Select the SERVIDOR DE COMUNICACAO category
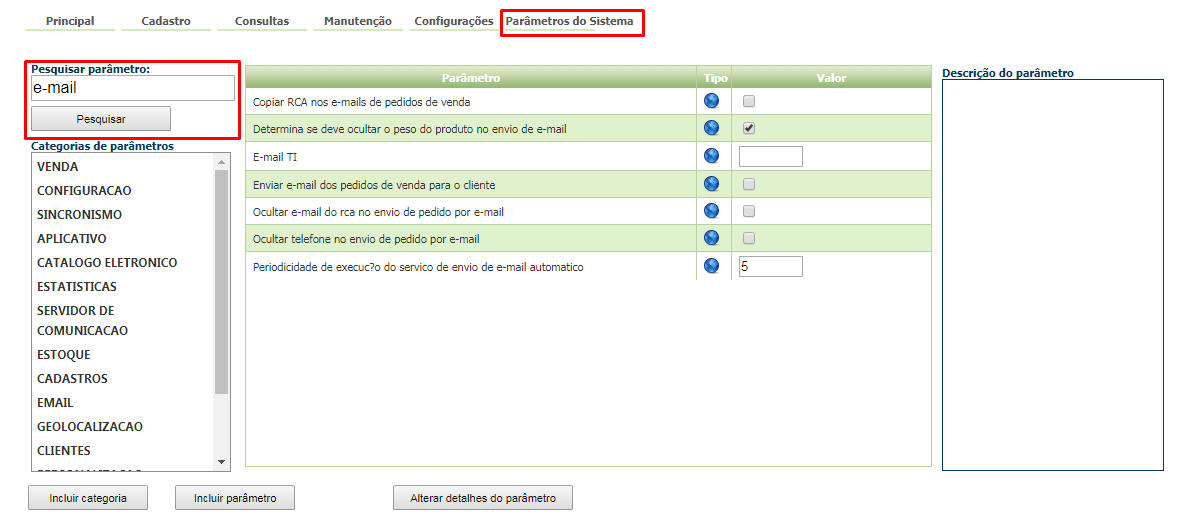This screenshot has width=1199, height=520. (83, 321)
